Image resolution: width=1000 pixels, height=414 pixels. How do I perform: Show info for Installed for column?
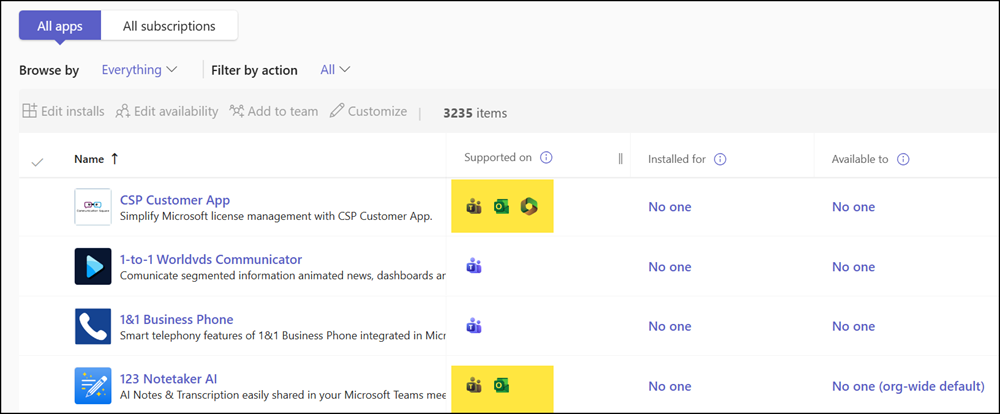coord(720,159)
